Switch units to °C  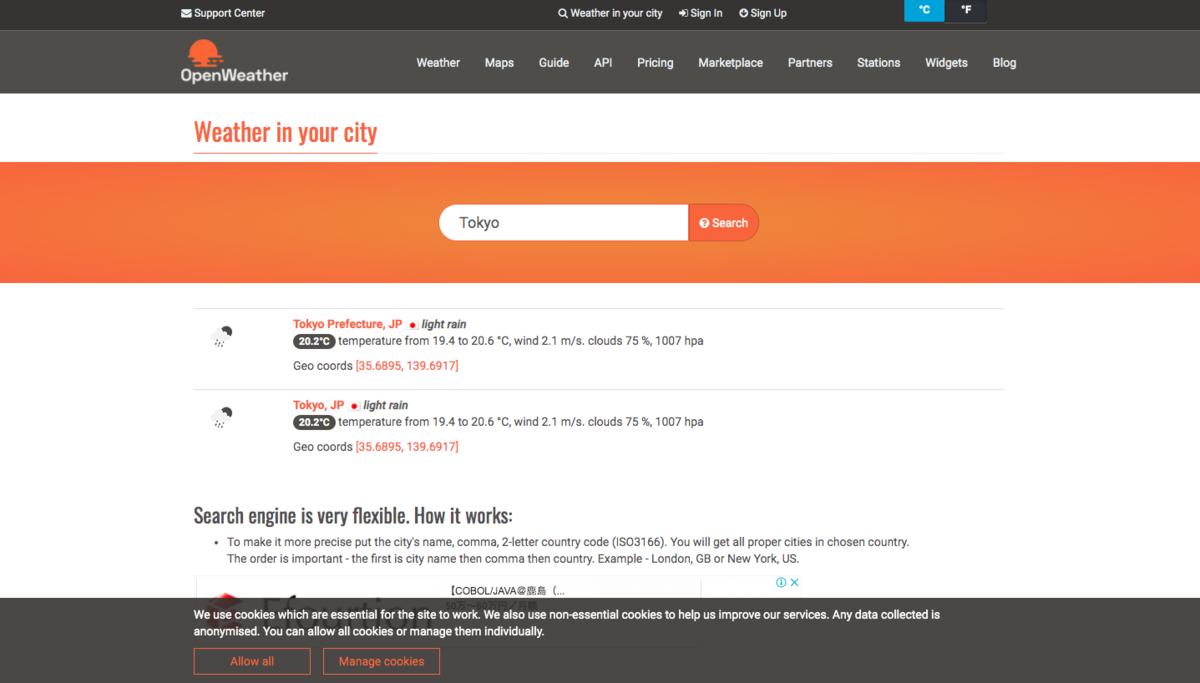point(924,10)
